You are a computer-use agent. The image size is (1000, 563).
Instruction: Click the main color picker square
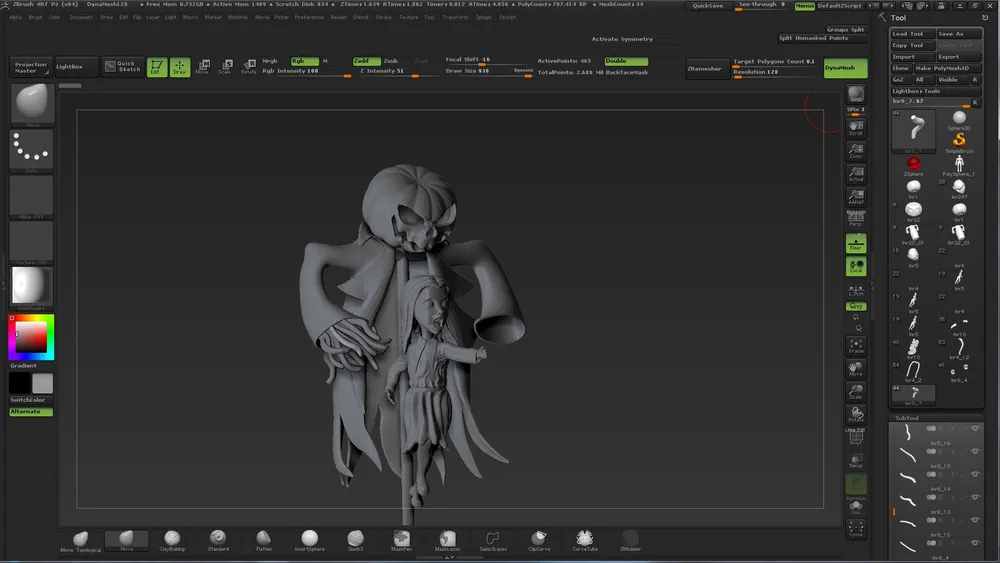point(31,337)
